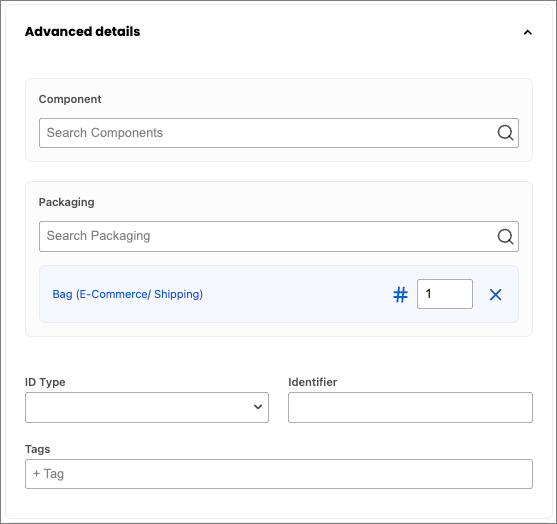Viewport: 557px width, 524px height.
Task: Click the Identifier field label
Action: (313, 382)
